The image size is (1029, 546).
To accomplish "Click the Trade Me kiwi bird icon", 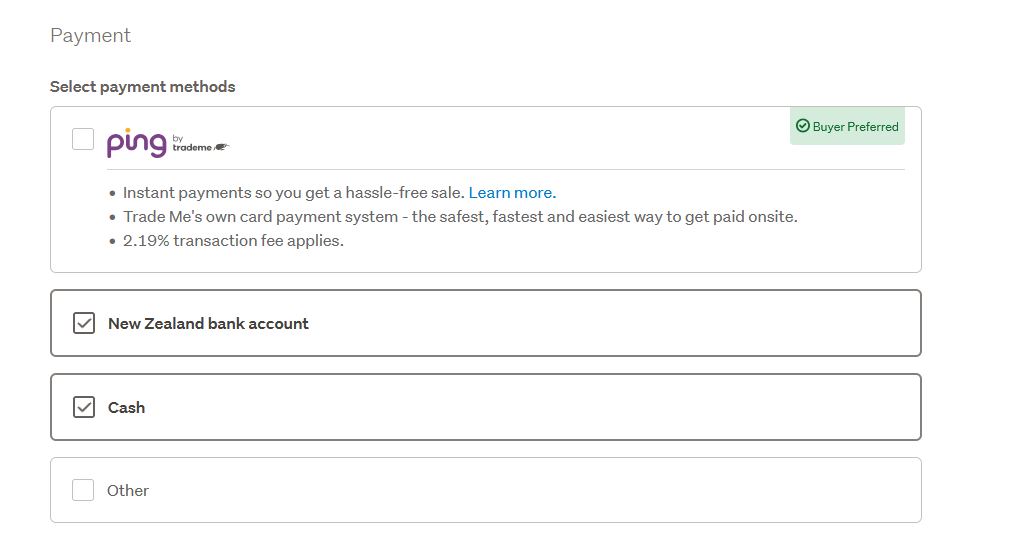I will point(221,147).
